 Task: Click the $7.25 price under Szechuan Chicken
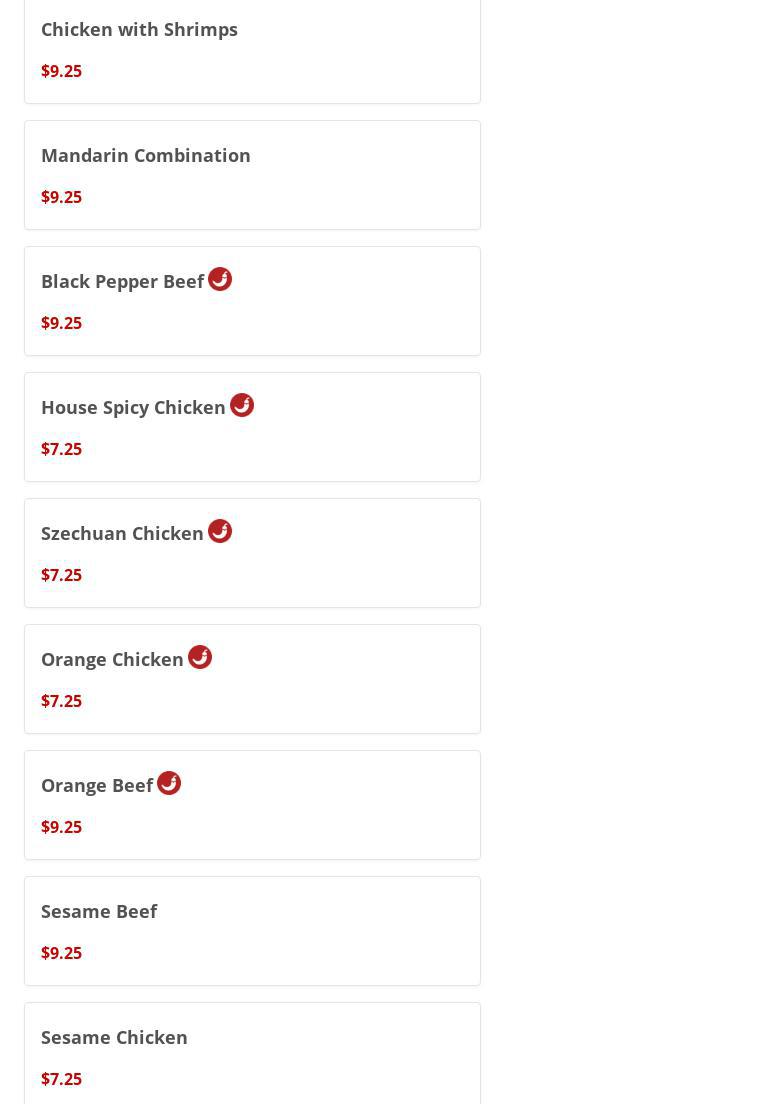(x=61, y=575)
